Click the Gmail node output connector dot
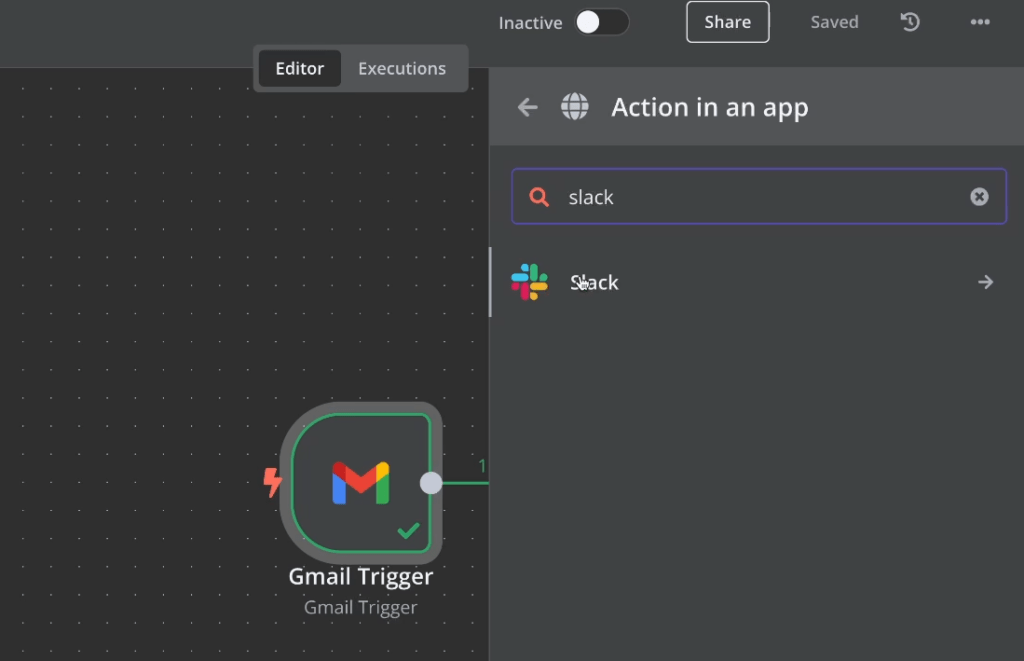1024x661 pixels. pos(431,483)
